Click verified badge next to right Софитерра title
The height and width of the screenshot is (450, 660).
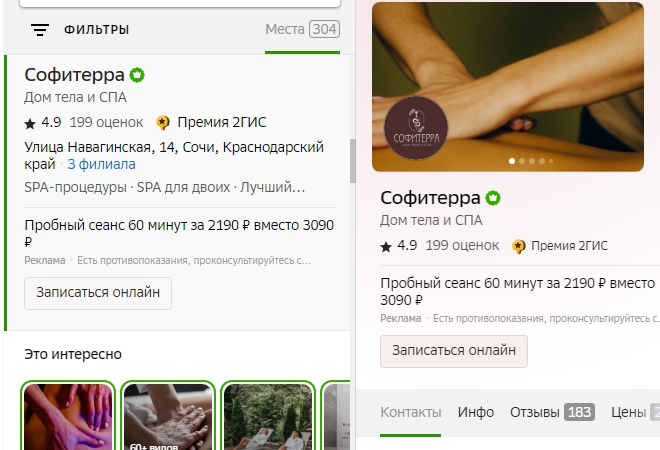coord(494,198)
